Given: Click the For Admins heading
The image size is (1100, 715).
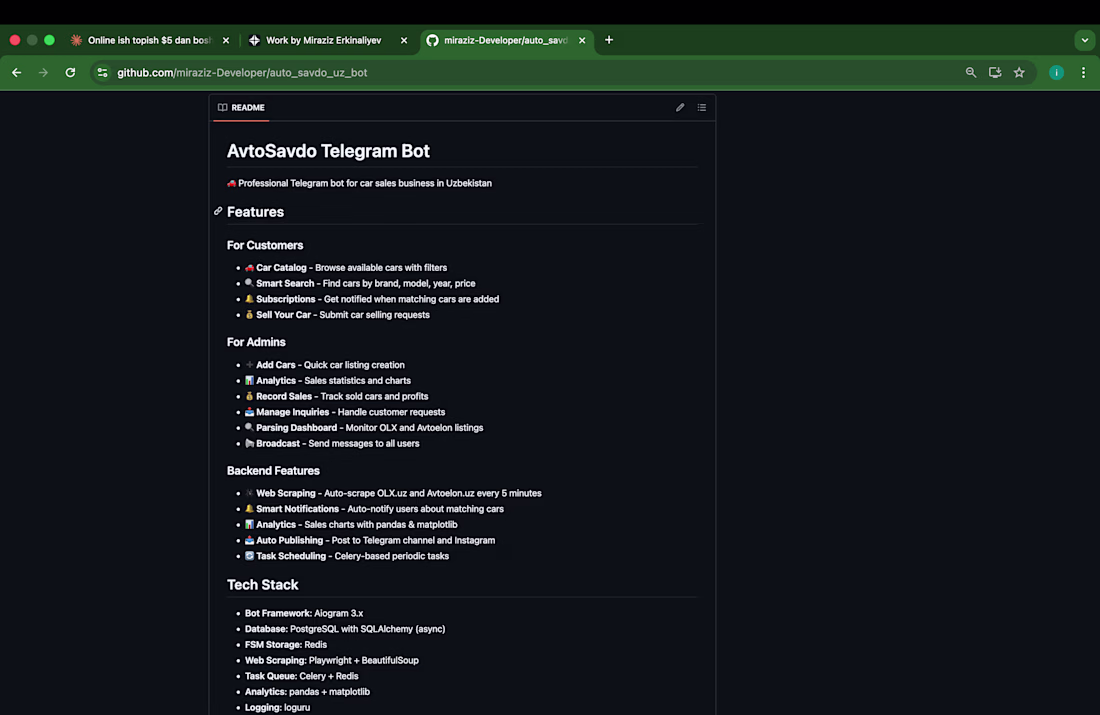Looking at the screenshot, I should (256, 342).
